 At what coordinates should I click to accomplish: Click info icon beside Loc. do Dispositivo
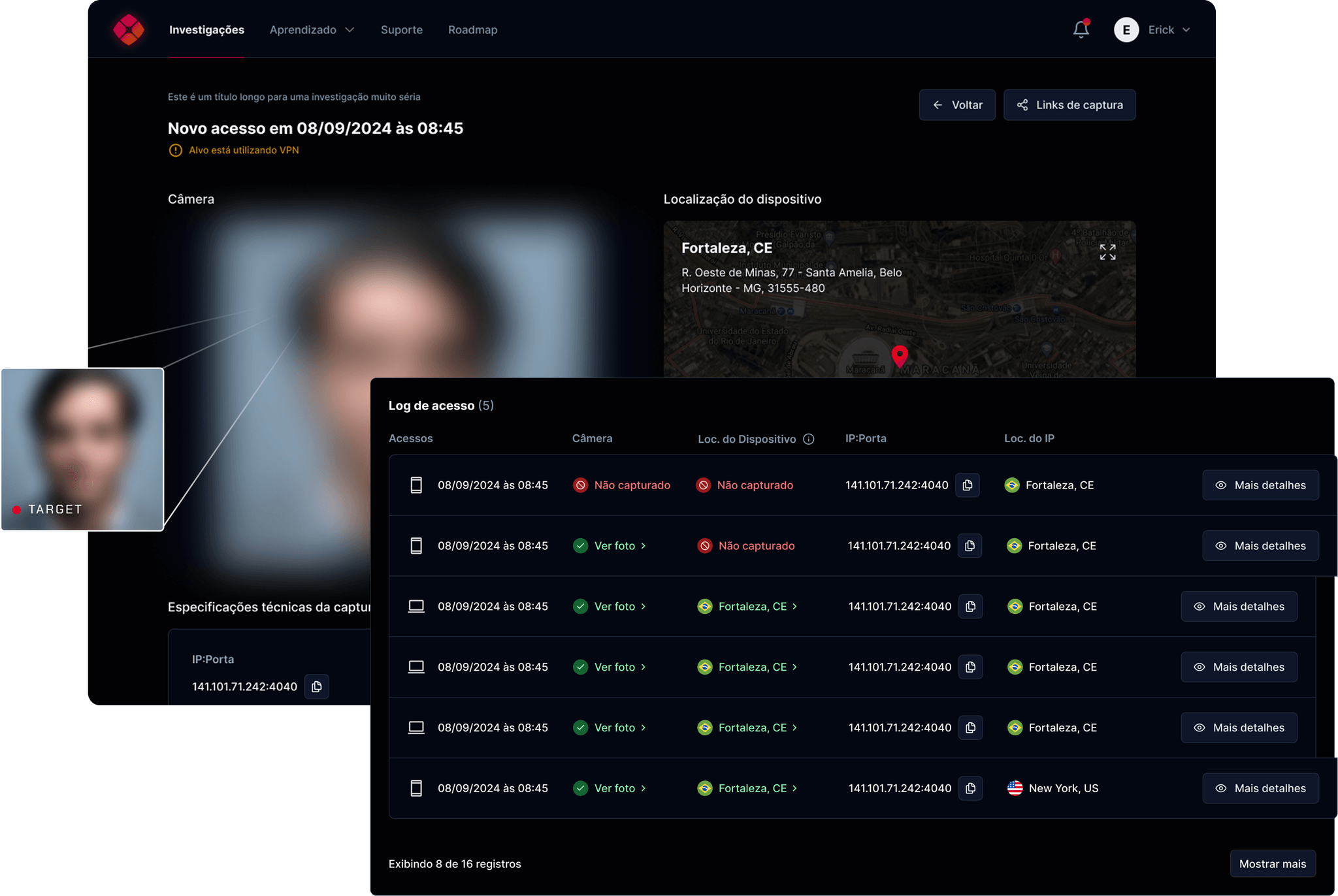pyautogui.click(x=809, y=439)
